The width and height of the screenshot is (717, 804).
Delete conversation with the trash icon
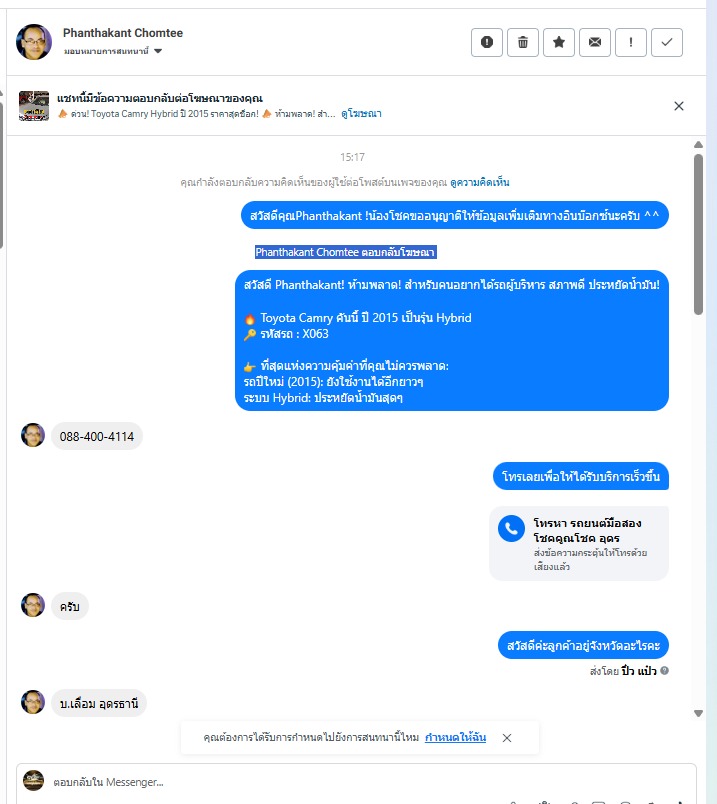pyautogui.click(x=523, y=42)
